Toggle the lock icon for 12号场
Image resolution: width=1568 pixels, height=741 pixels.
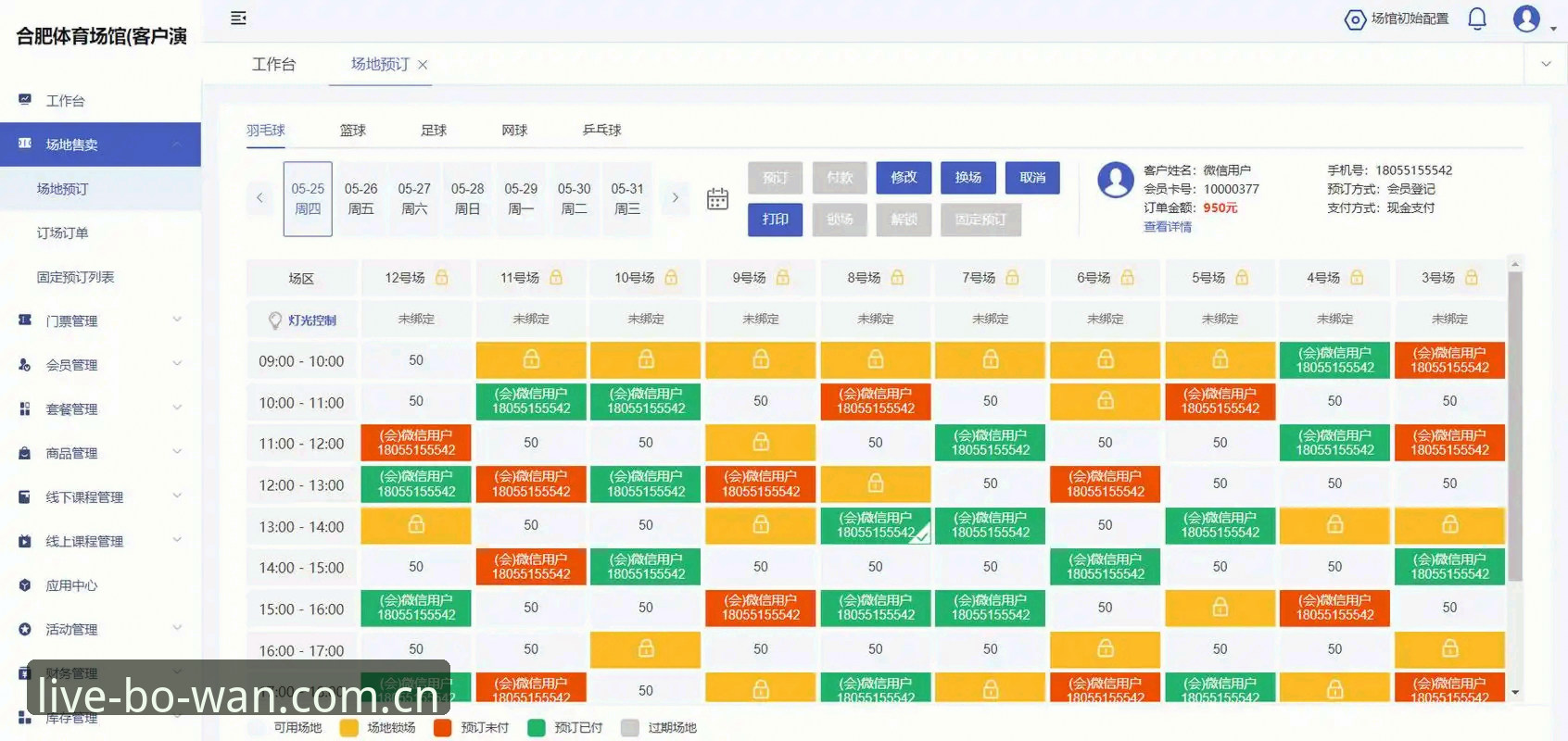442,278
